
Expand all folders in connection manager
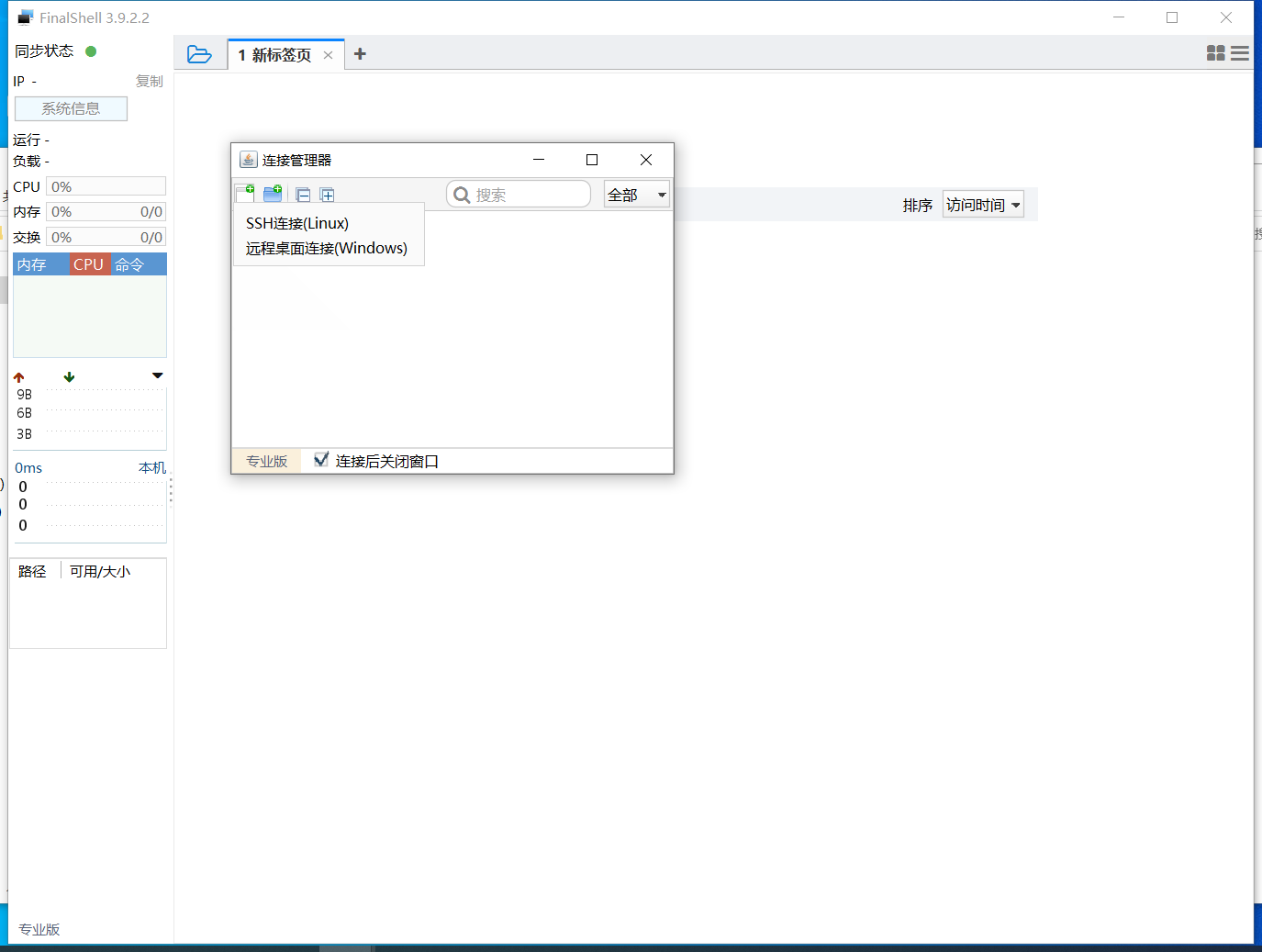[x=328, y=194]
